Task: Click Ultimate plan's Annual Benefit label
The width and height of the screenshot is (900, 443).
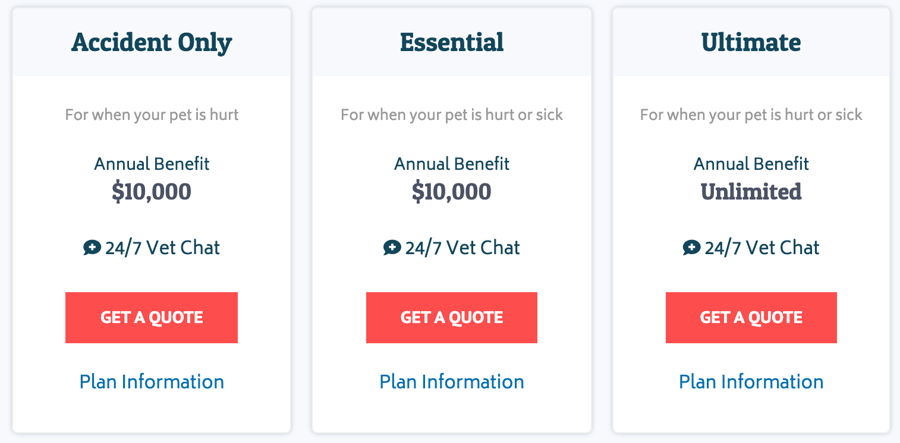Action: coord(751,164)
